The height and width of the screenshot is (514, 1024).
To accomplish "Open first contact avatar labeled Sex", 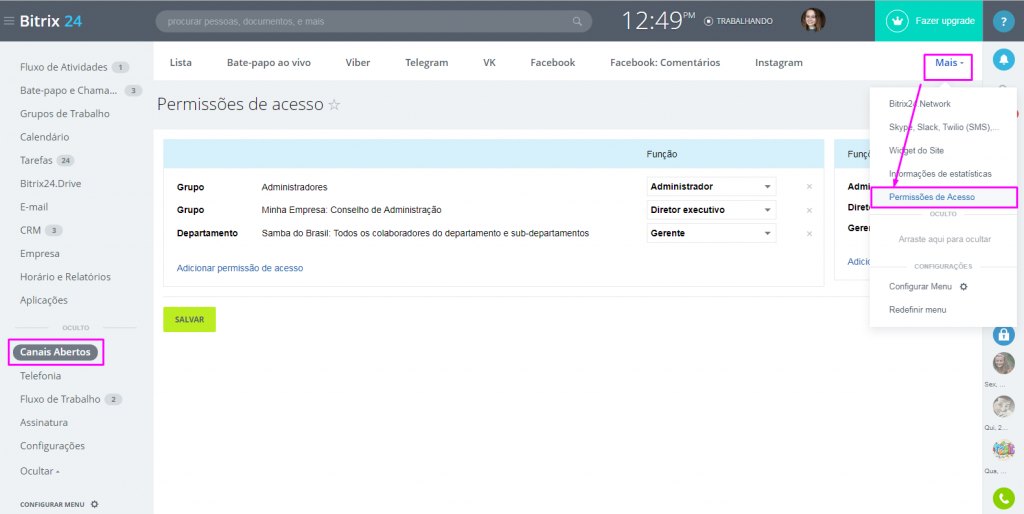I will [1004, 363].
